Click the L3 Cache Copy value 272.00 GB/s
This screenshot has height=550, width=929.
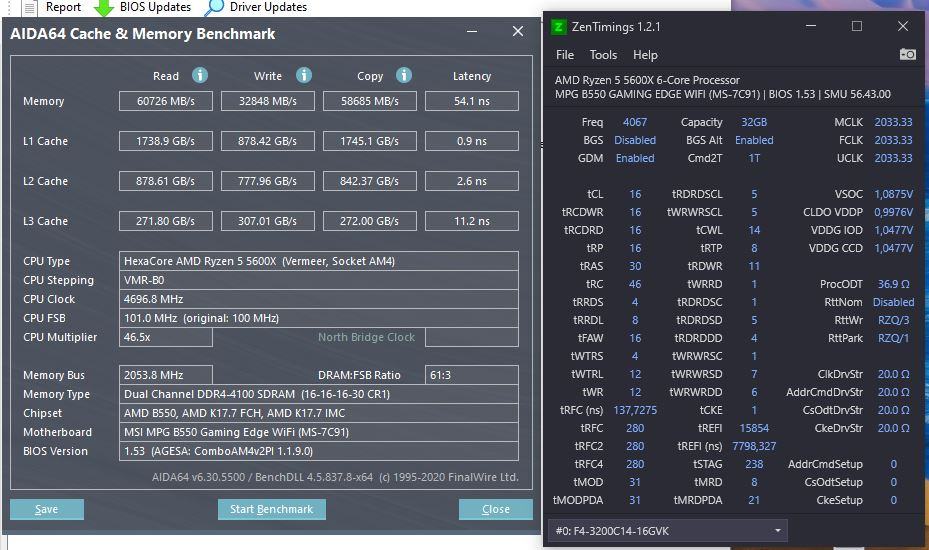pos(370,221)
